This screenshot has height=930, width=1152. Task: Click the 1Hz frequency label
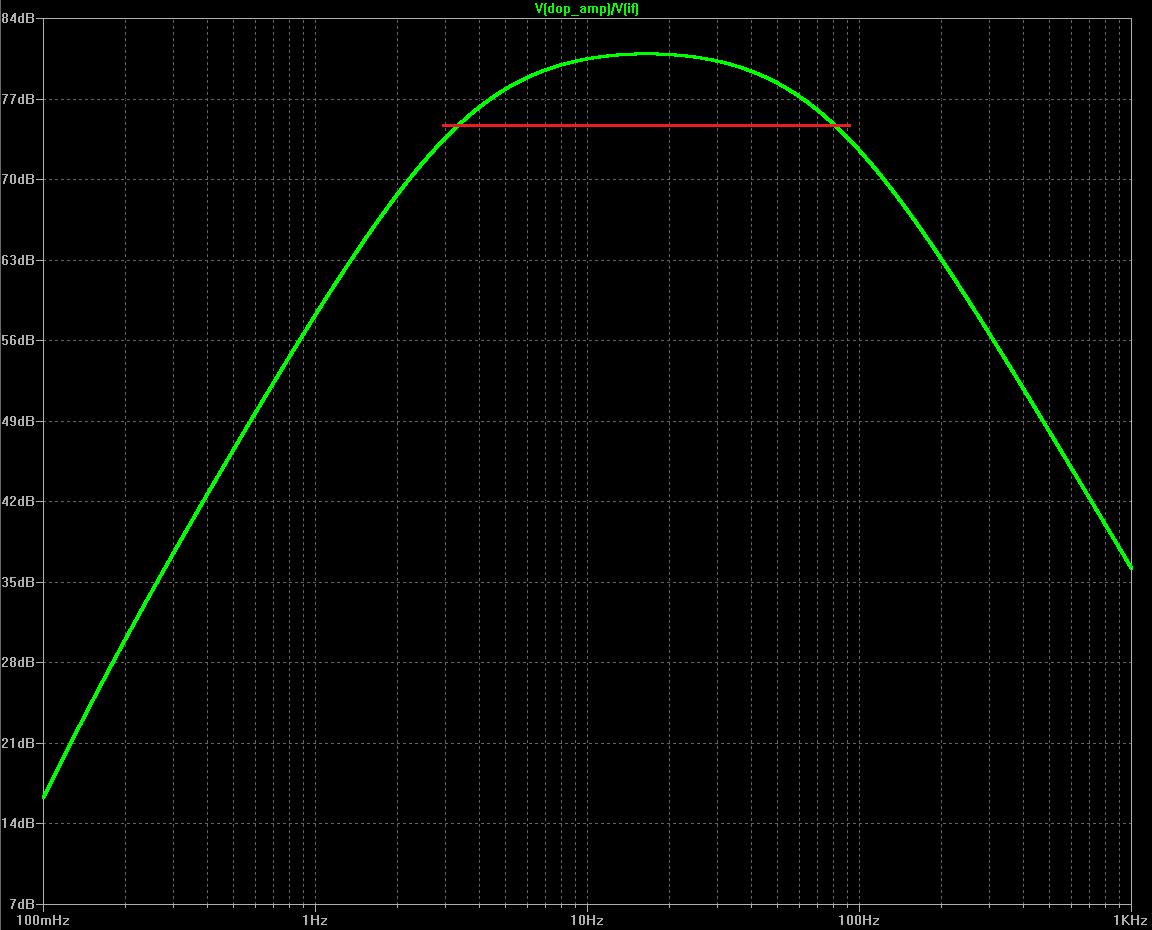[x=315, y=920]
